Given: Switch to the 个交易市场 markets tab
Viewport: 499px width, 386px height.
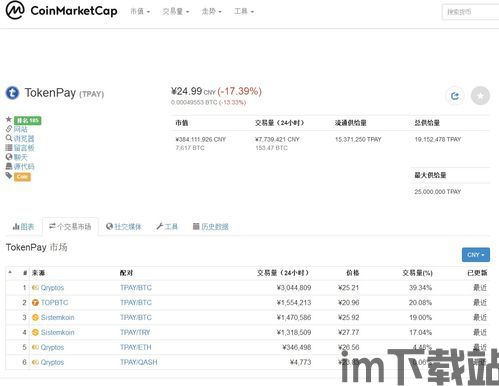Looking at the screenshot, I should click(70, 227).
